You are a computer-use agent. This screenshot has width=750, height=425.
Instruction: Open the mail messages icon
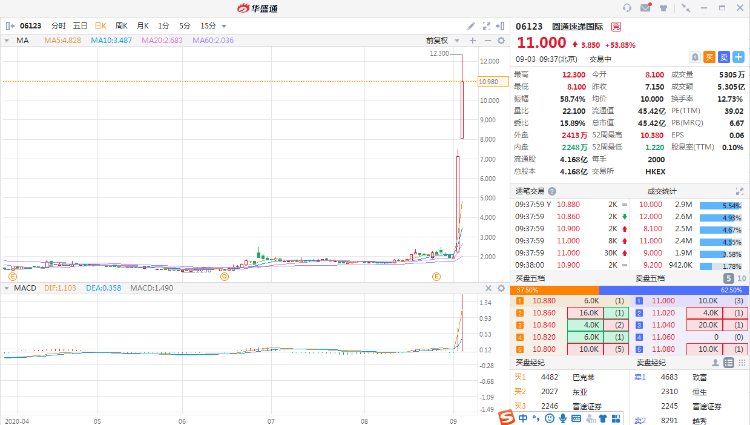(645, 8)
